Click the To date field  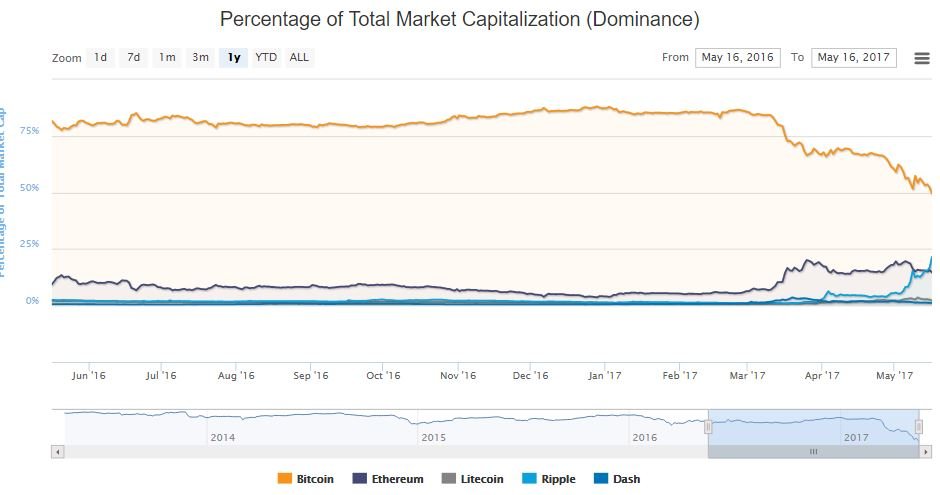pos(854,57)
